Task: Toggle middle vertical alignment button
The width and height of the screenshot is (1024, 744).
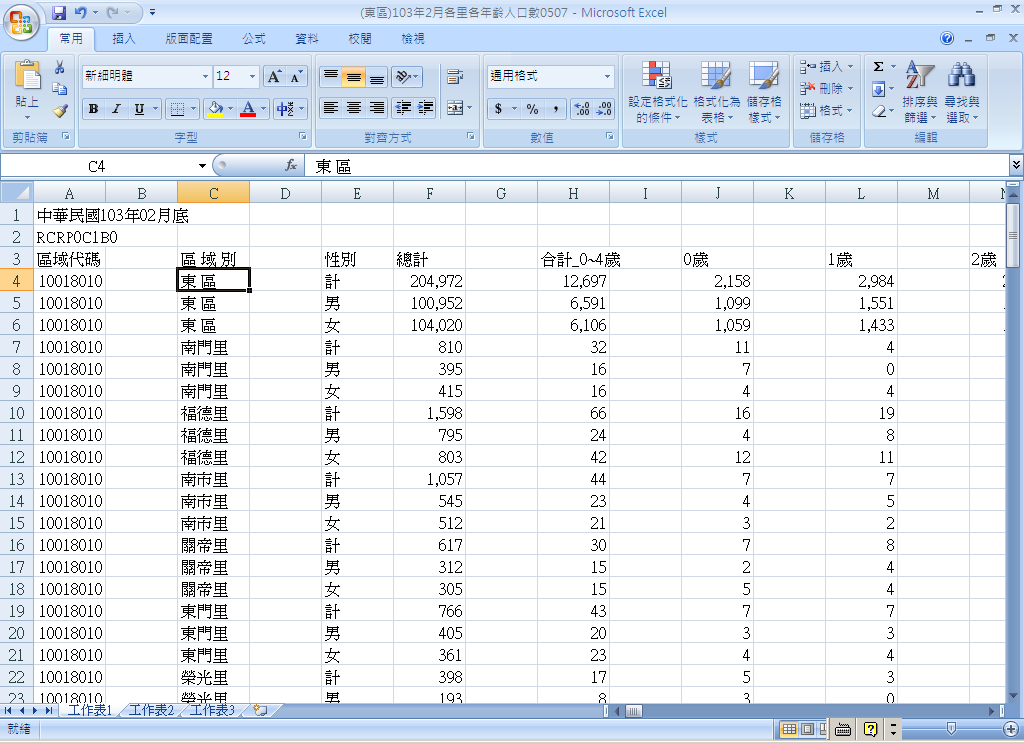Action: point(353,77)
